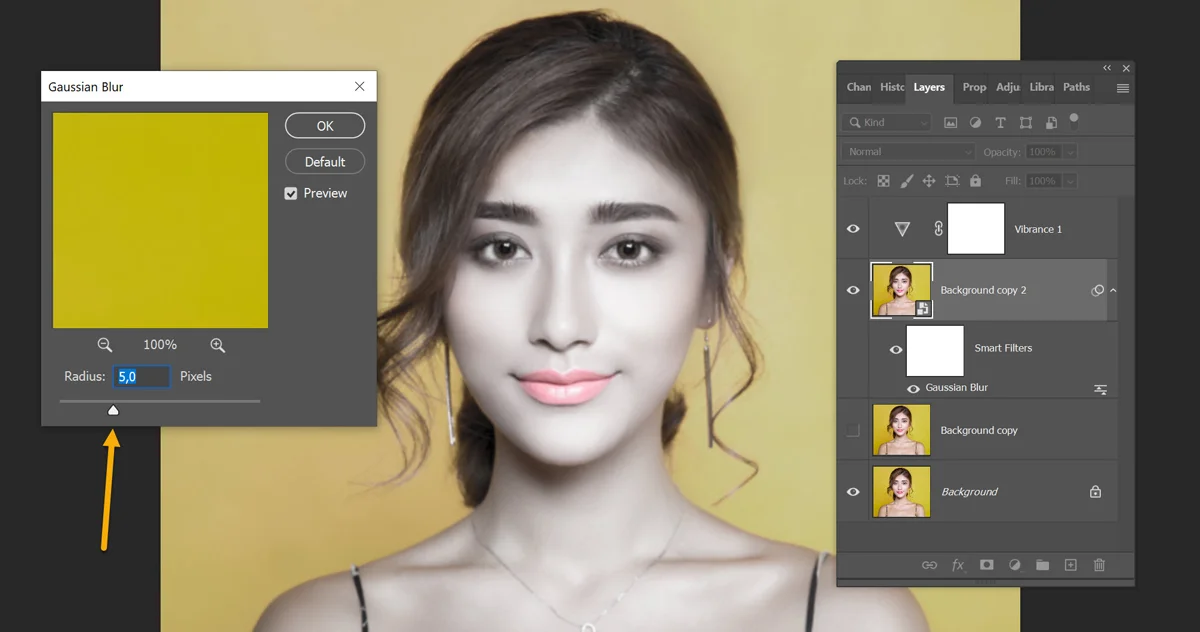Select the Layers tab

[929, 87]
